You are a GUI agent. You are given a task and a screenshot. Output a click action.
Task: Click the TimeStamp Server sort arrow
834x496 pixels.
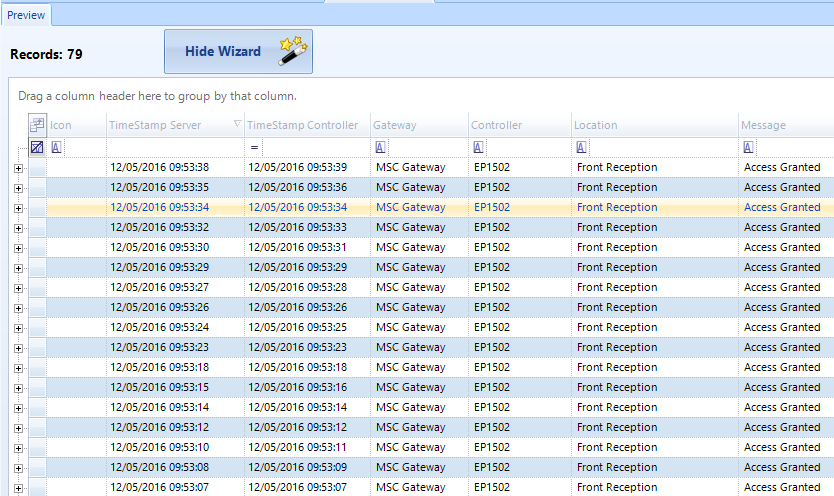237,124
